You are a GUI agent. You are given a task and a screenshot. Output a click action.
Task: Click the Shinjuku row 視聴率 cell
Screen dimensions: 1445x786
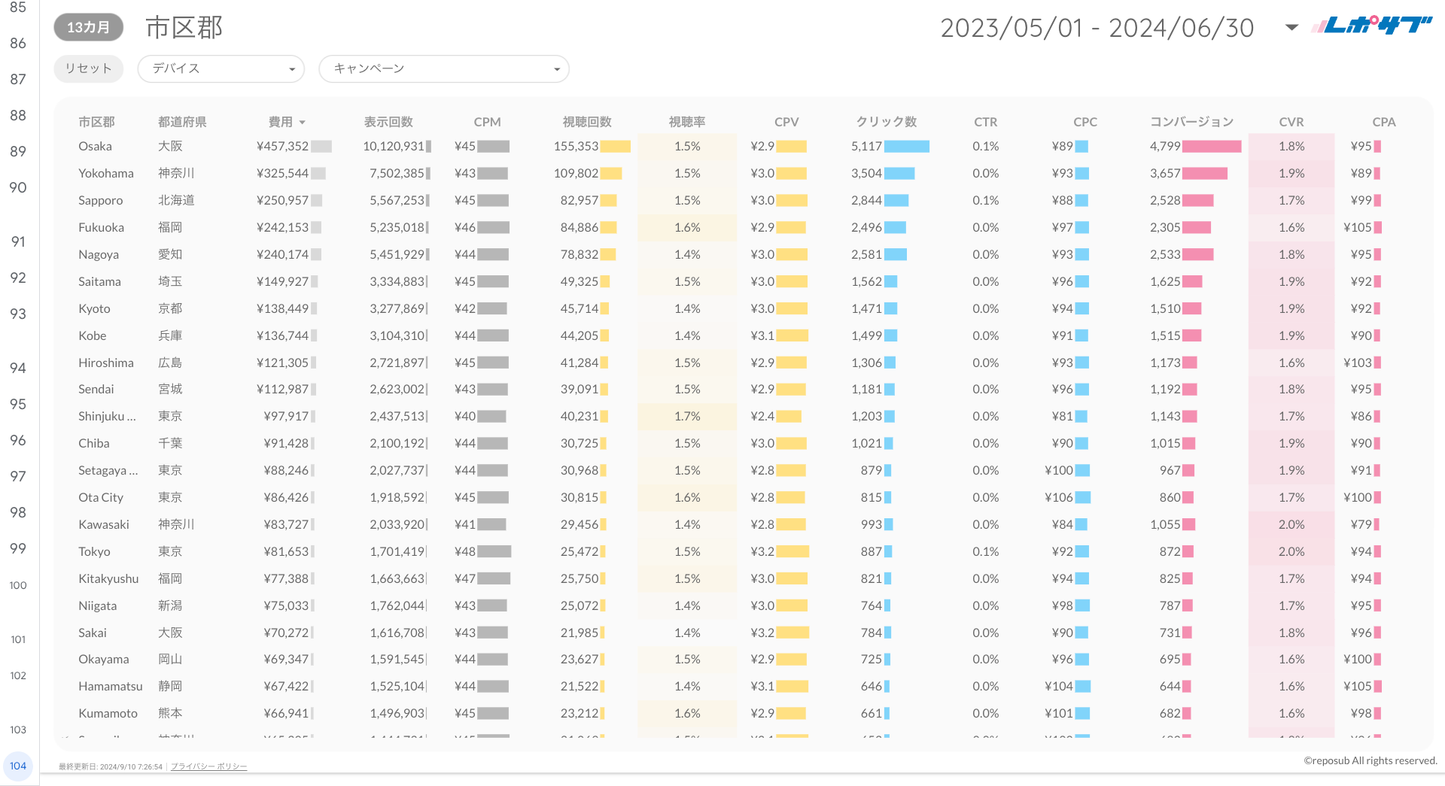click(687, 416)
